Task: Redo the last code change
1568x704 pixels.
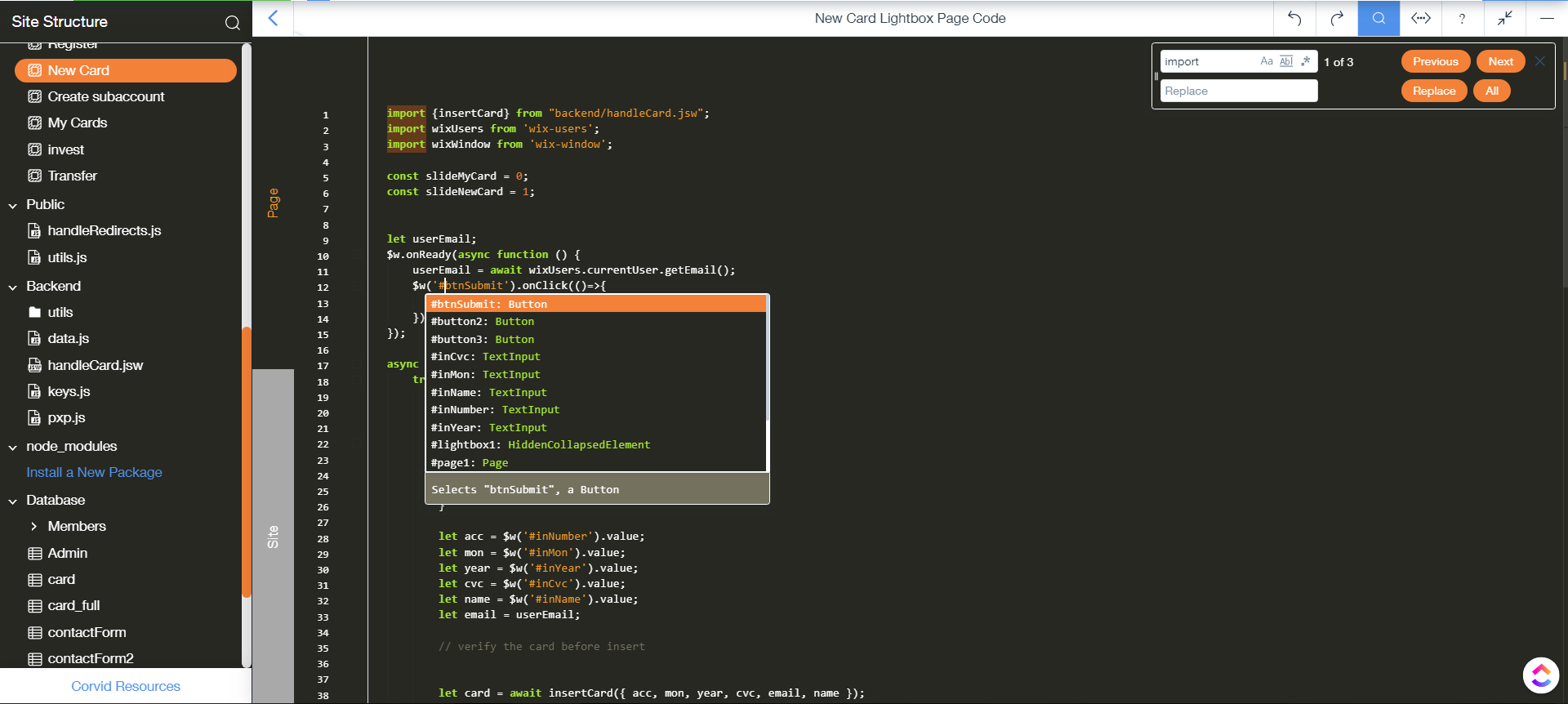Action: pyautogui.click(x=1337, y=18)
